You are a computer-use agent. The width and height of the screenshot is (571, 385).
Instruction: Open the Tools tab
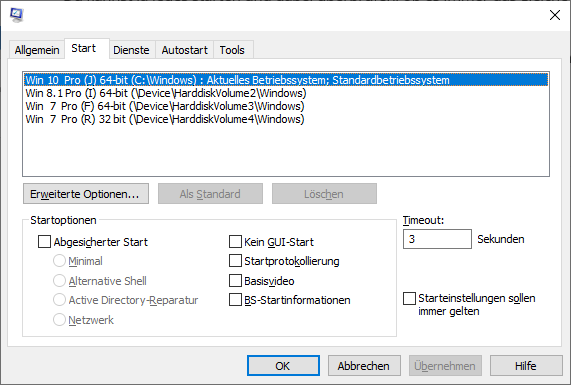(x=232, y=50)
